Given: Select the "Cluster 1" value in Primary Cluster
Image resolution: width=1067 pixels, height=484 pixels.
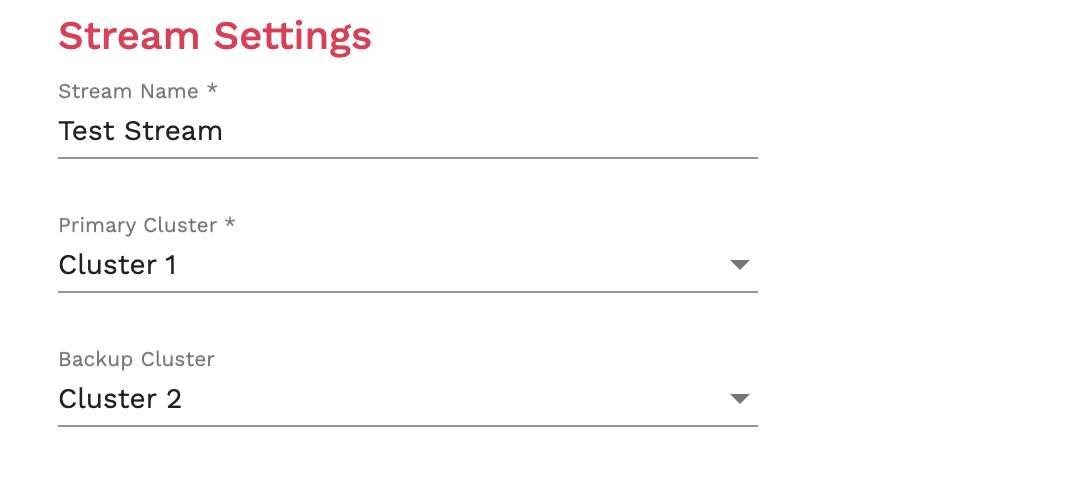Looking at the screenshot, I should click(x=118, y=265).
